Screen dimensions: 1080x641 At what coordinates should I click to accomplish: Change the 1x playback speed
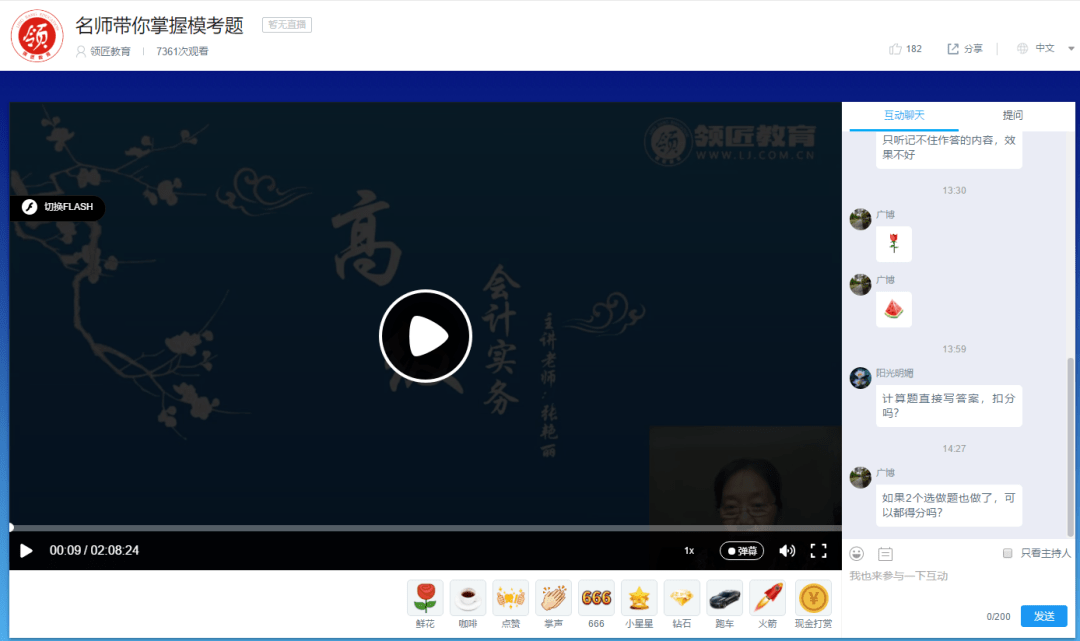point(689,551)
